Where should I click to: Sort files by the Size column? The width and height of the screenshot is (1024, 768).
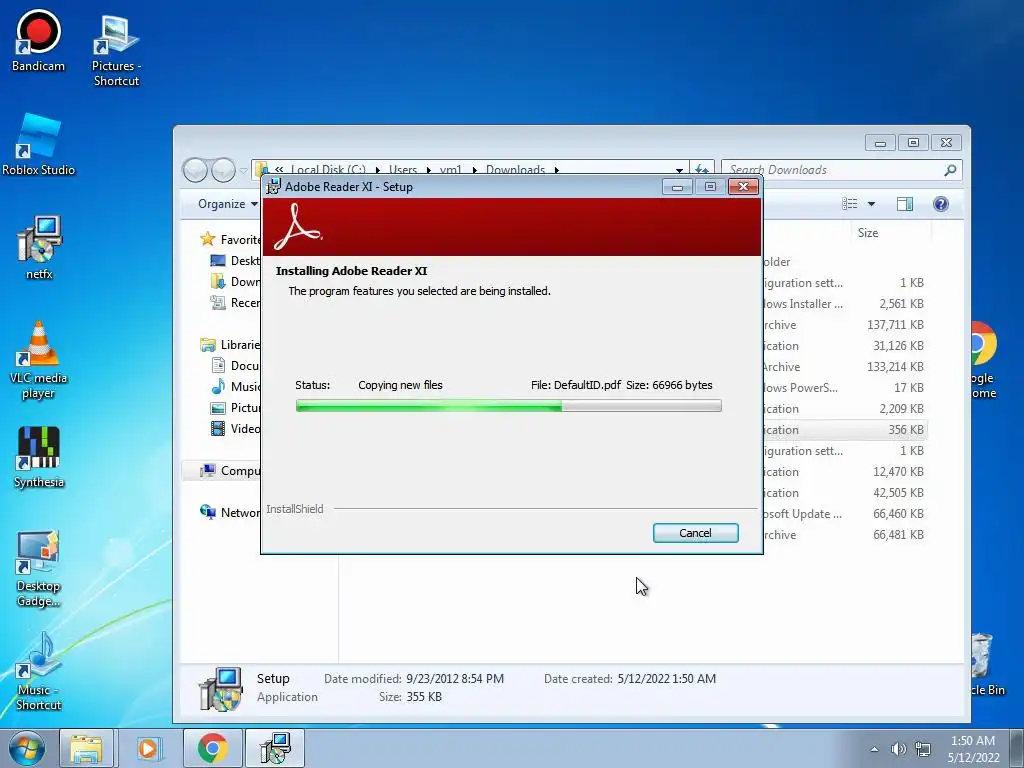pyautogui.click(x=868, y=233)
